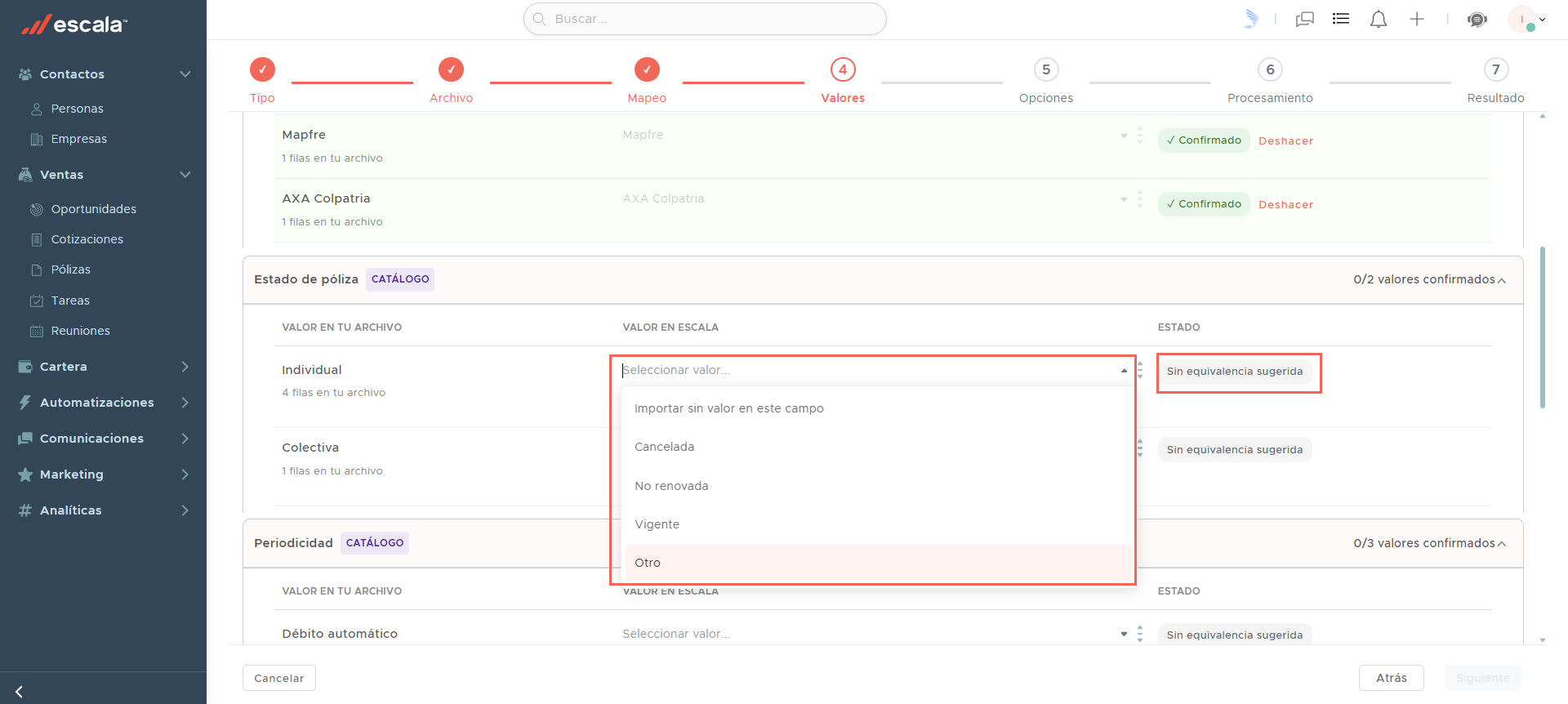This screenshot has width=1568, height=704.
Task: Click the Cartera wallet icon
Action: (25, 367)
